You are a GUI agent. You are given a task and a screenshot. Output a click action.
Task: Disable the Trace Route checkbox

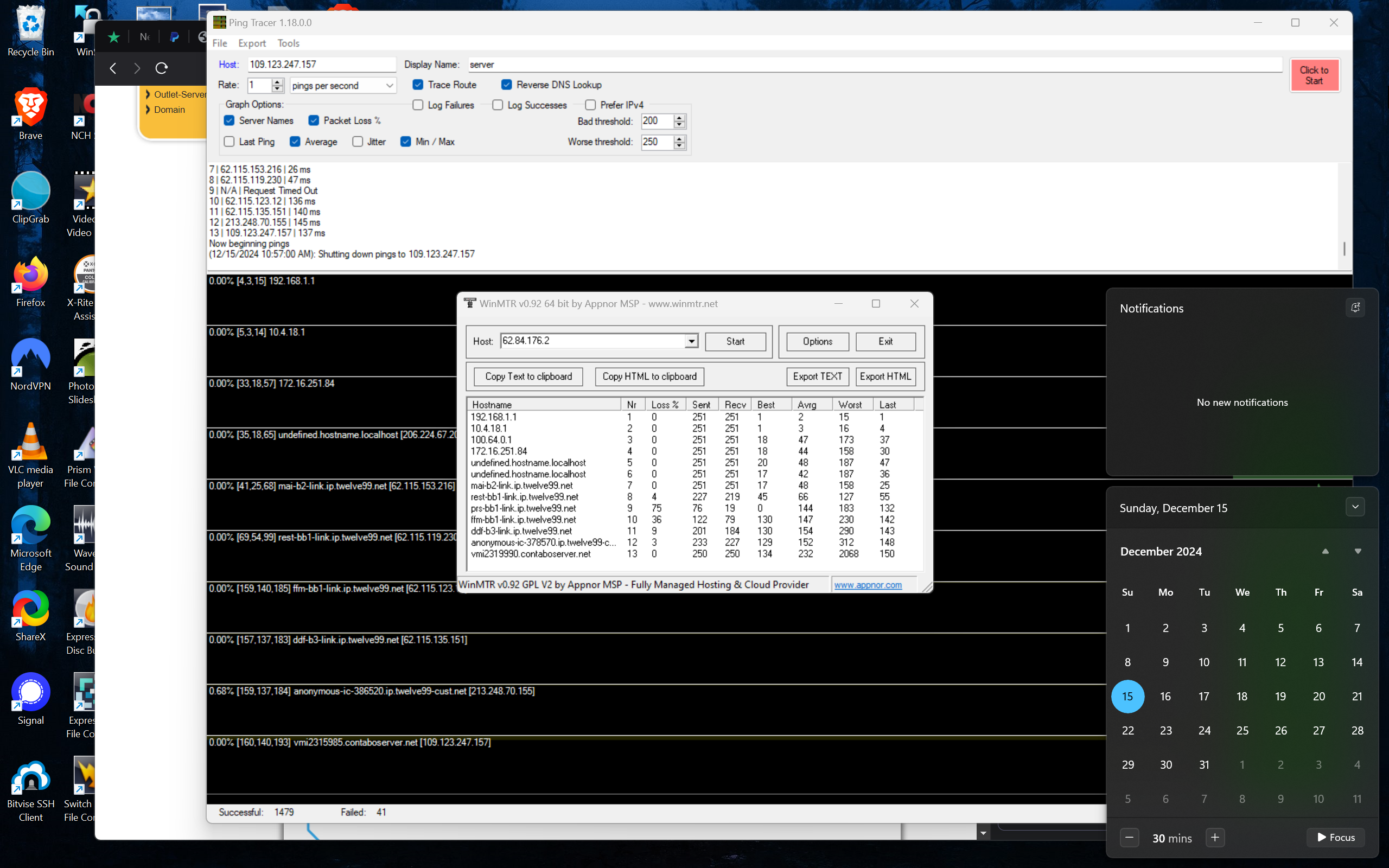coord(418,85)
